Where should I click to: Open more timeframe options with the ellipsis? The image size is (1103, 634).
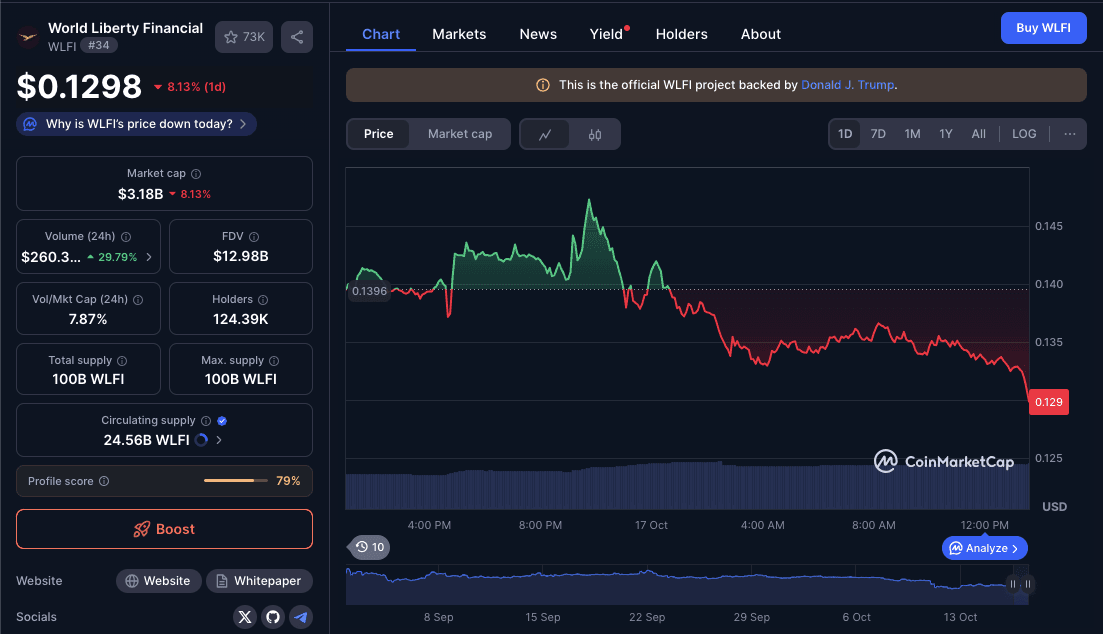(x=1069, y=133)
